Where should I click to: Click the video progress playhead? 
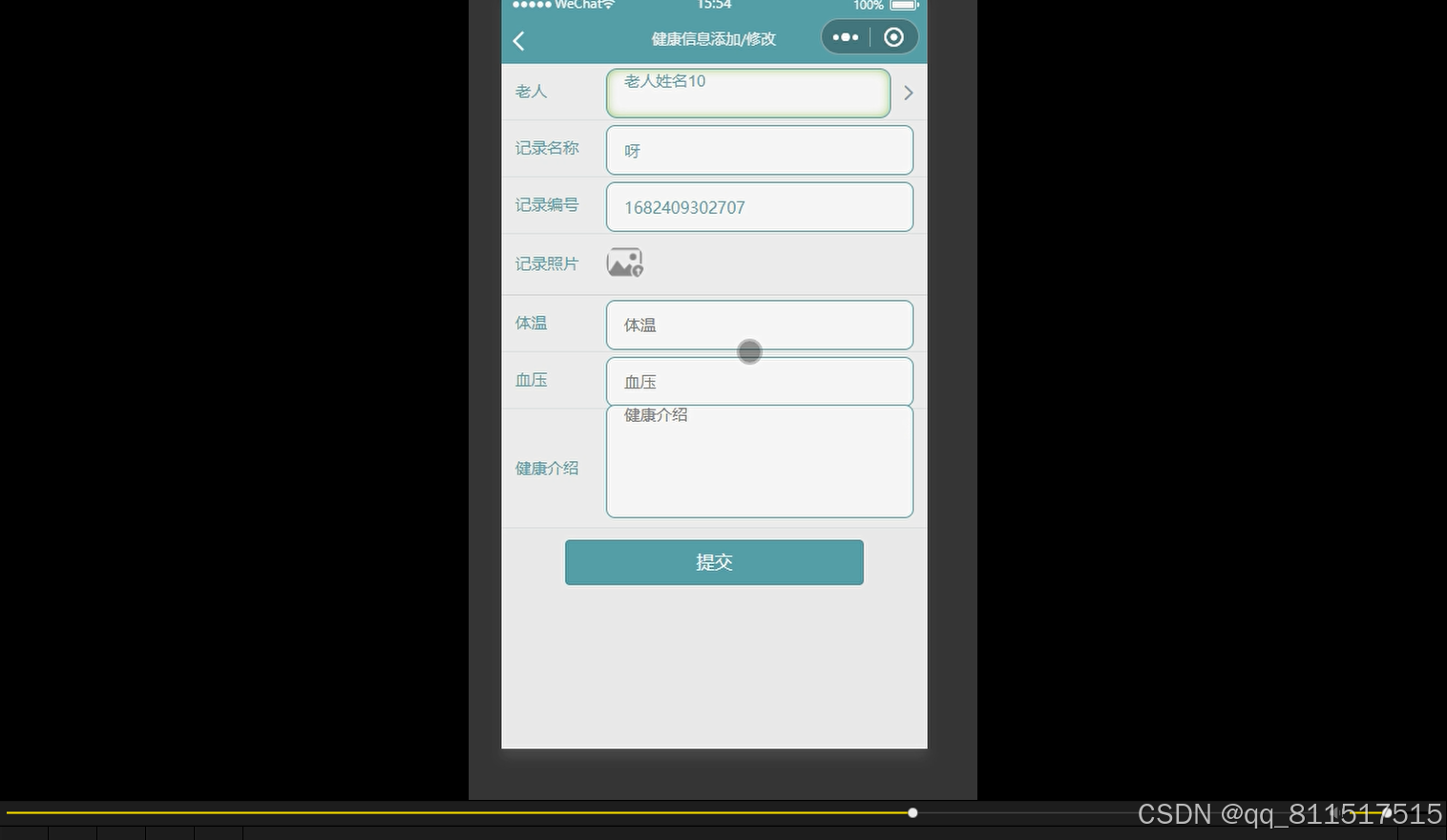912,813
